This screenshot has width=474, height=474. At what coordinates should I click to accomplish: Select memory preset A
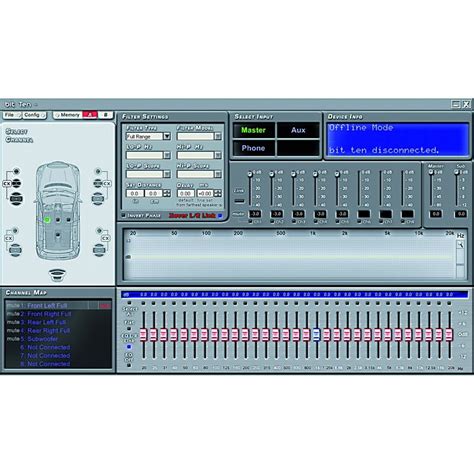(x=89, y=115)
